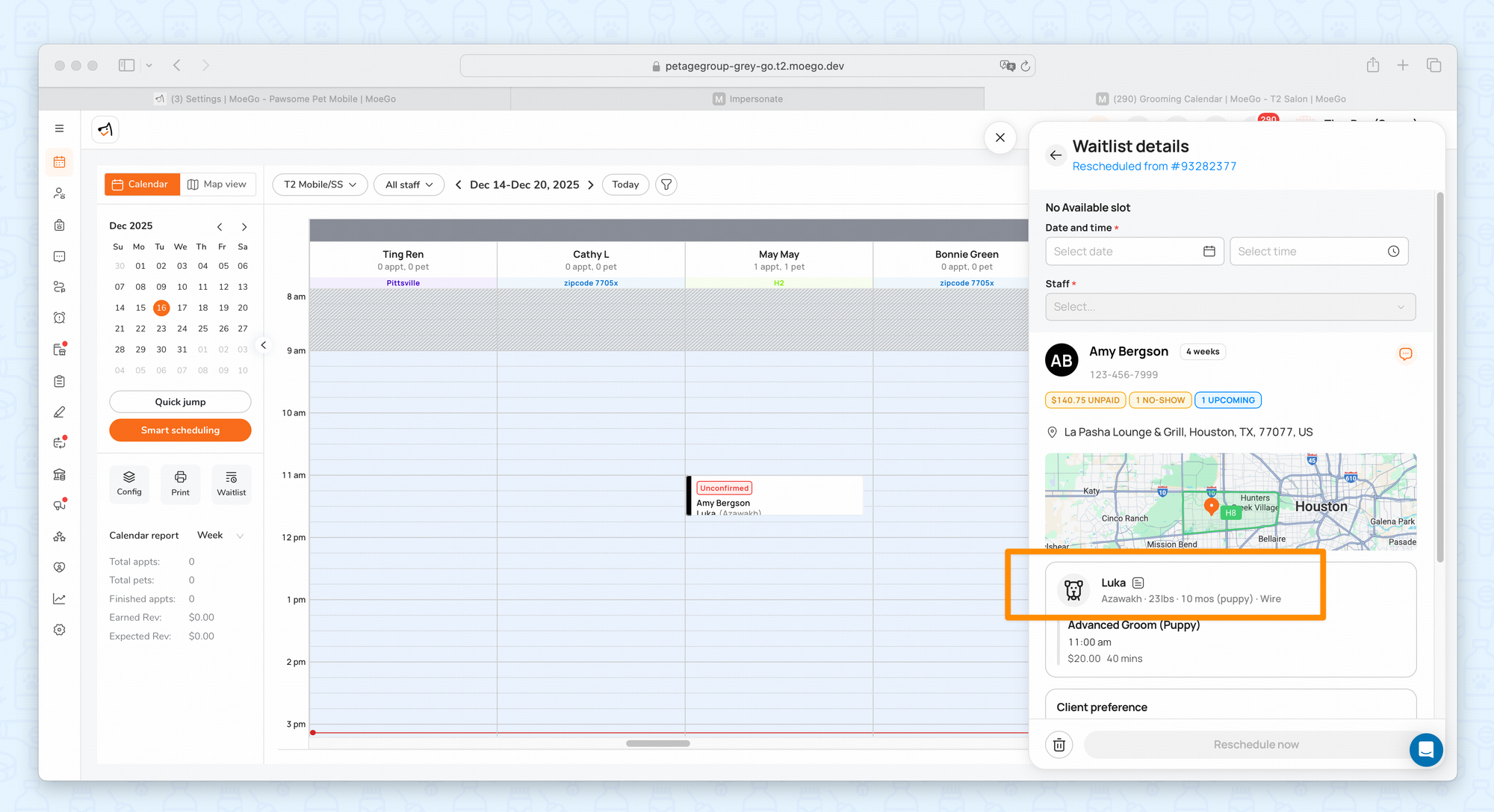
Task: Open the support chat bubble button
Action: click(x=1425, y=749)
